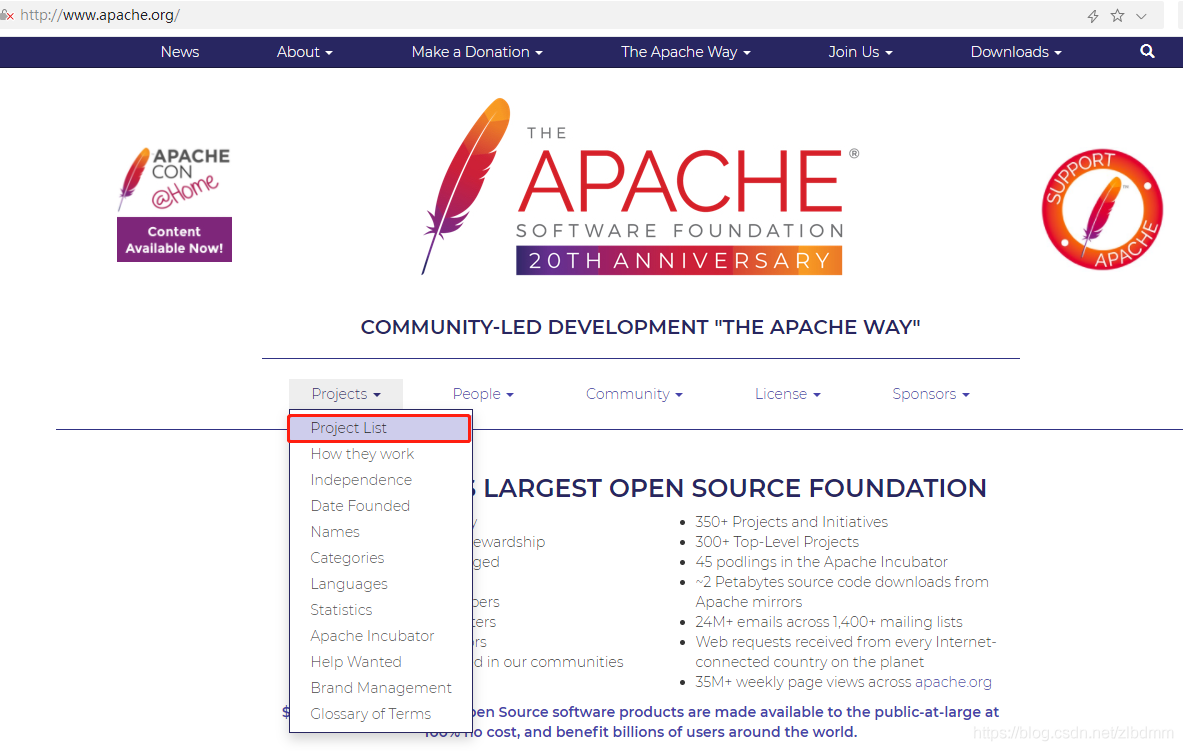Expand the Downloads dropdown
The width and height of the screenshot is (1183, 751).
coord(1016,52)
